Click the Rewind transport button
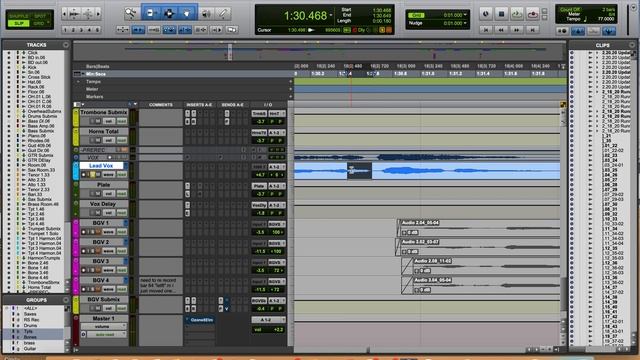This screenshot has height=360, width=640. pyautogui.click(x=501, y=30)
